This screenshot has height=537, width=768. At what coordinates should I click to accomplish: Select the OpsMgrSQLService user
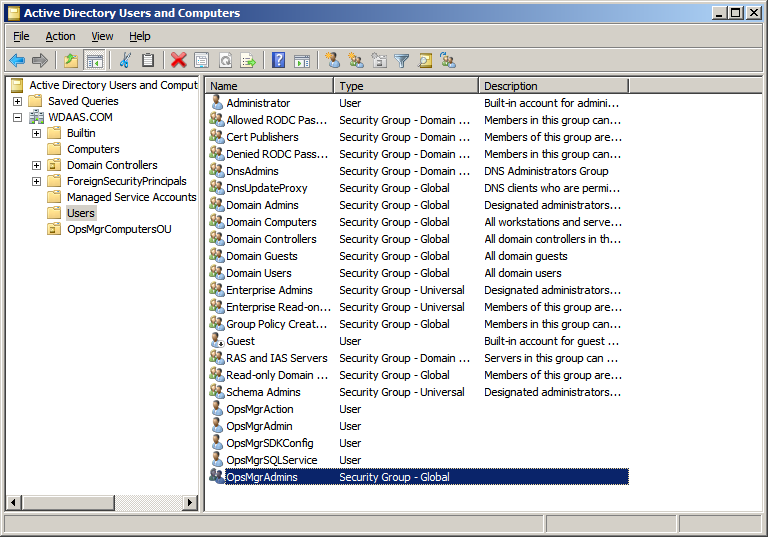point(271,460)
